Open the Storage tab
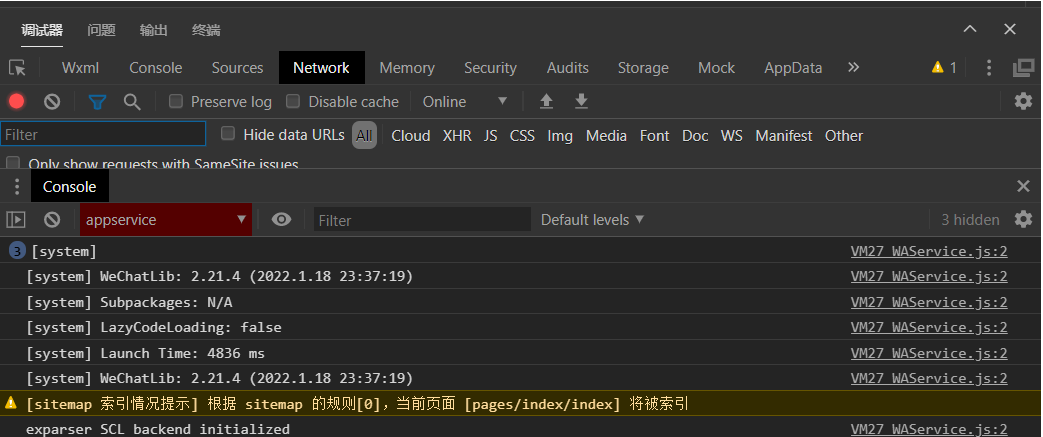 click(x=643, y=68)
